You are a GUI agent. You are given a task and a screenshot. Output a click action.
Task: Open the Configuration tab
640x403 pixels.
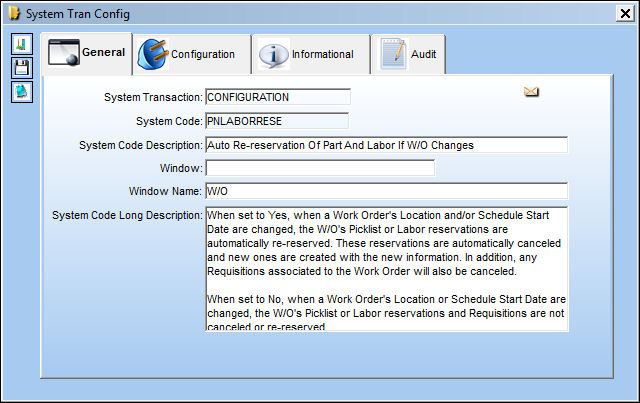192,54
